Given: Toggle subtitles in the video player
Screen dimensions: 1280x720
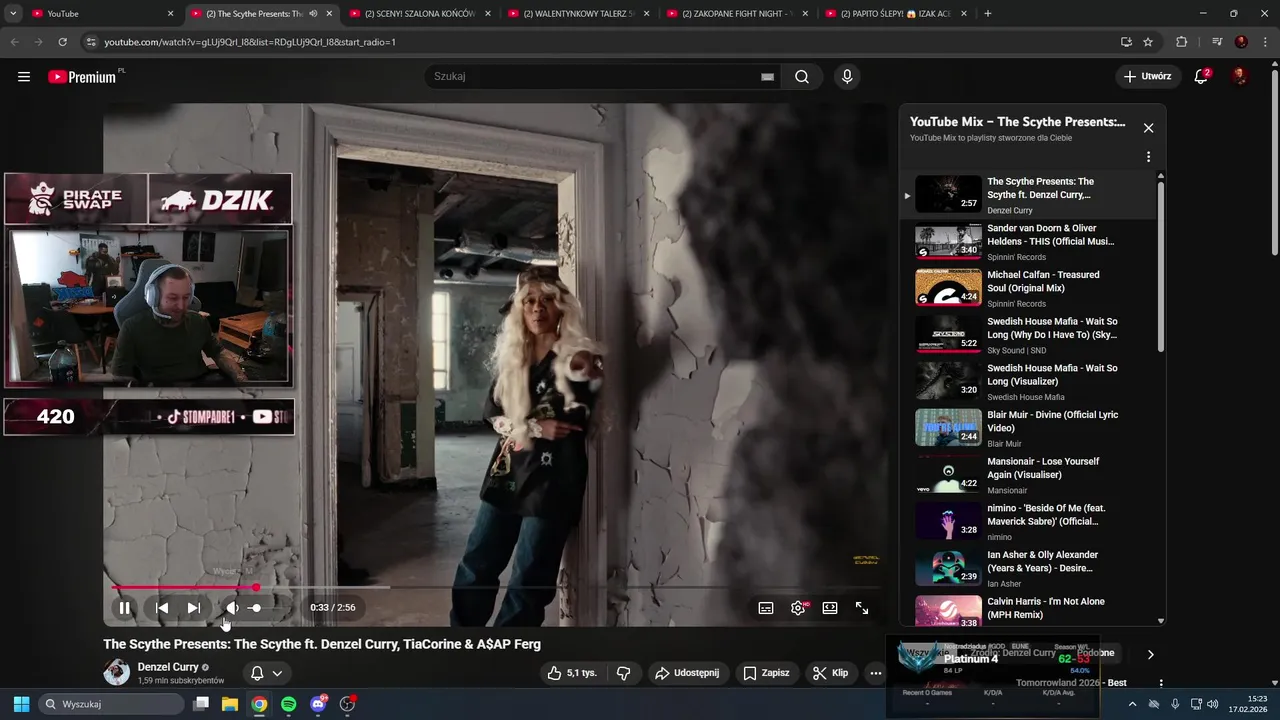Looking at the screenshot, I should (x=766, y=608).
